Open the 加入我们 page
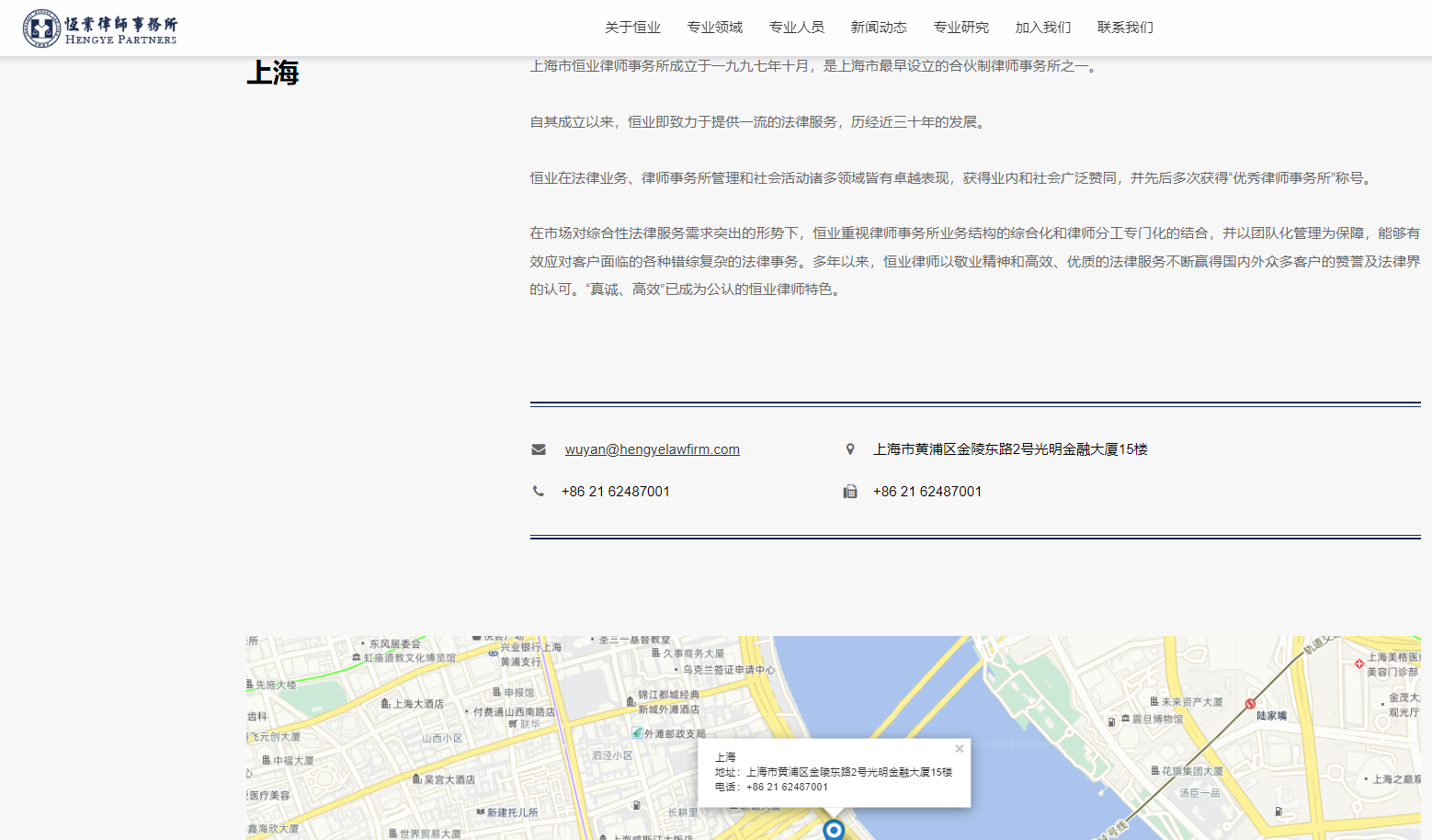Screen dimensions: 1432x840 [x=1042, y=27]
